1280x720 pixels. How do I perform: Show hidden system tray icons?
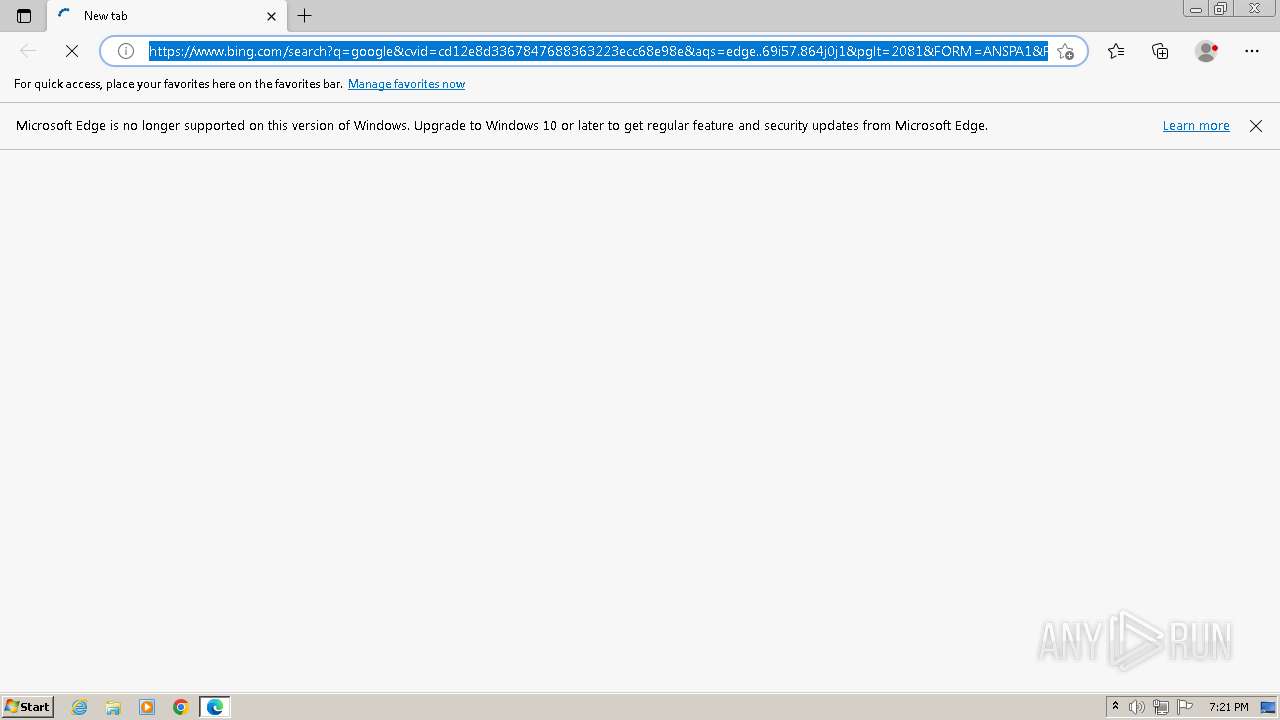pyautogui.click(x=1115, y=707)
